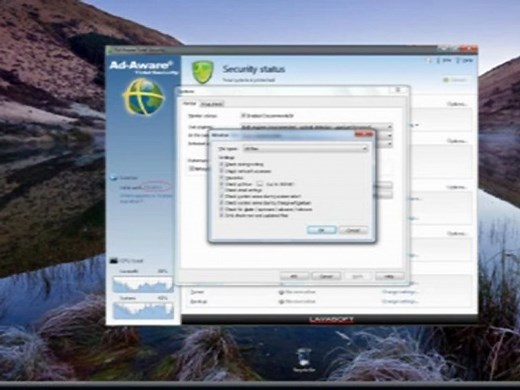Click the status icon in the Backup row
Viewport: 520px width, 390px height.
click(281, 302)
